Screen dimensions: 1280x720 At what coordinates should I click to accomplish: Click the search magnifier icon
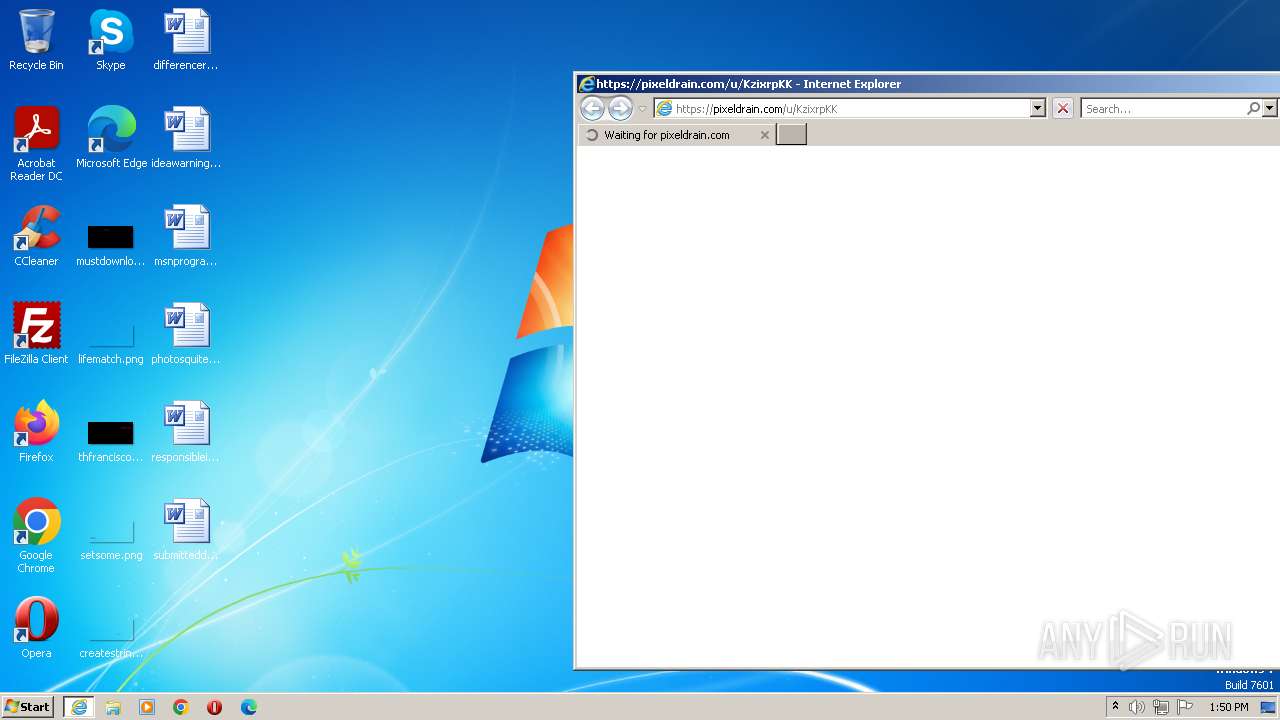[x=1253, y=108]
